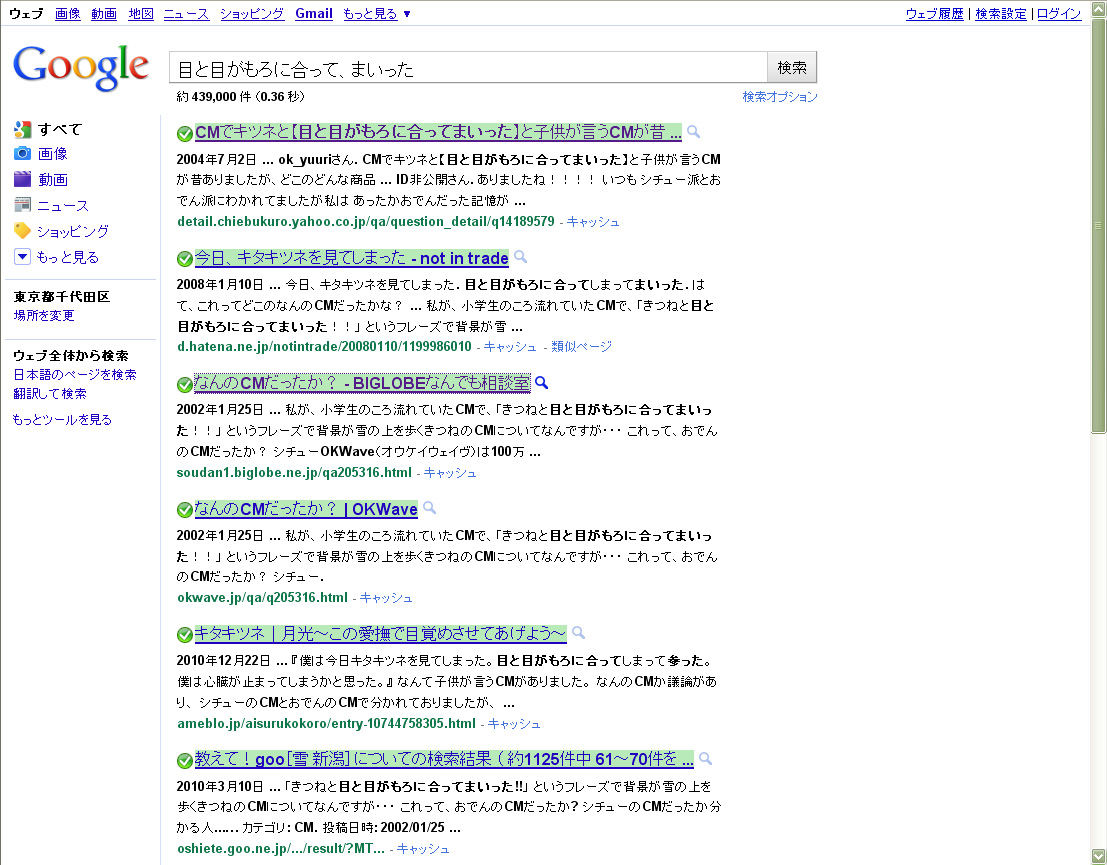Click the もっとツールを見る link
The width and height of the screenshot is (1107, 865).
pyautogui.click(x=62, y=419)
